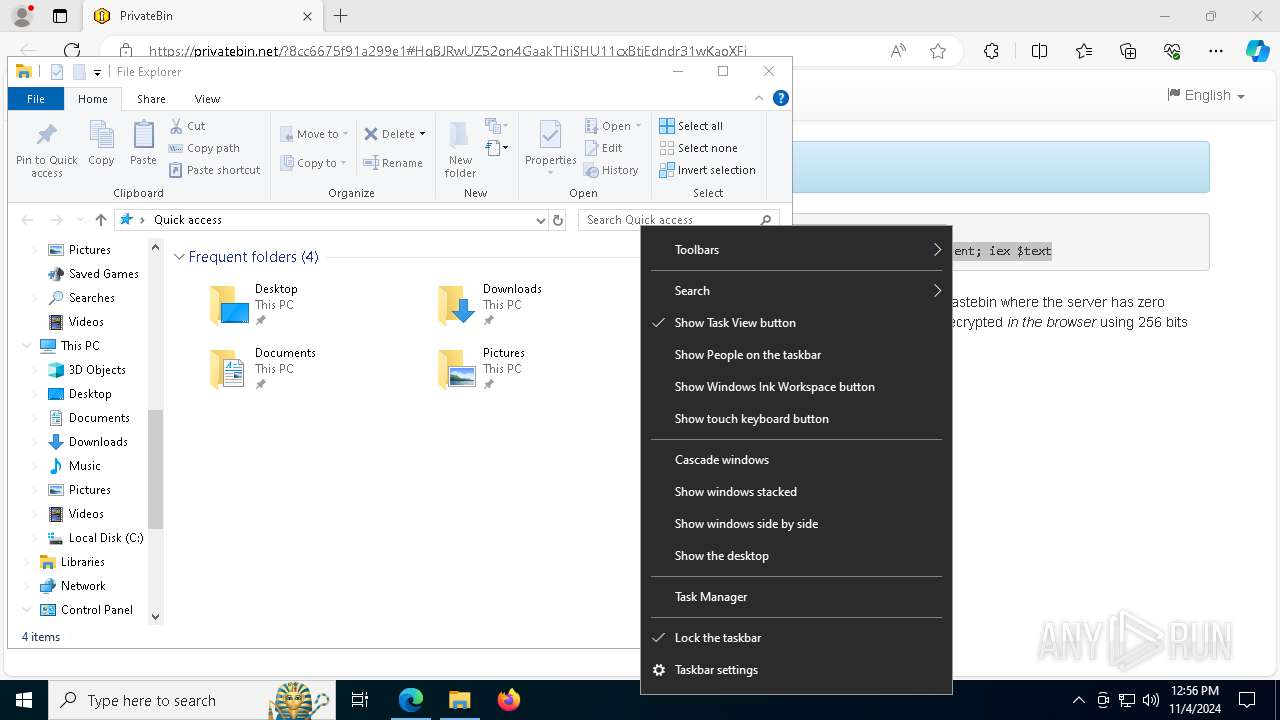
Task: Add page to Edge favorites star
Action: click(938, 51)
